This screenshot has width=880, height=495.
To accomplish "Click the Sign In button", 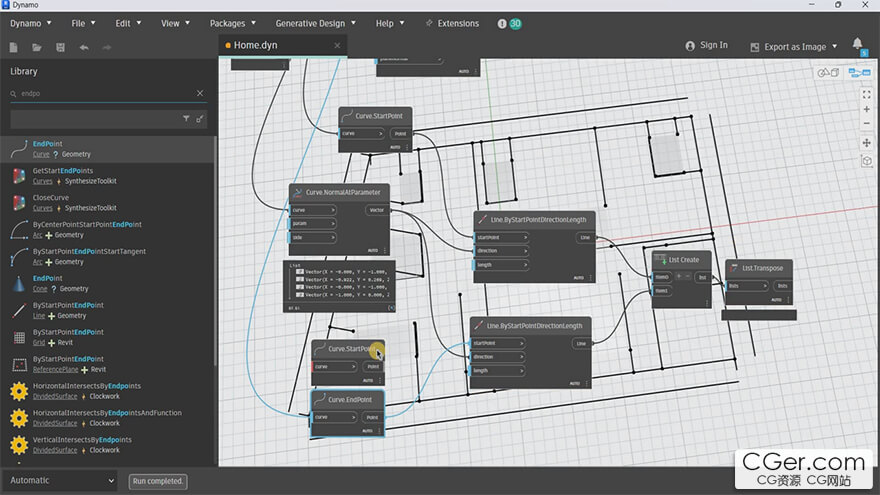I will [707, 45].
